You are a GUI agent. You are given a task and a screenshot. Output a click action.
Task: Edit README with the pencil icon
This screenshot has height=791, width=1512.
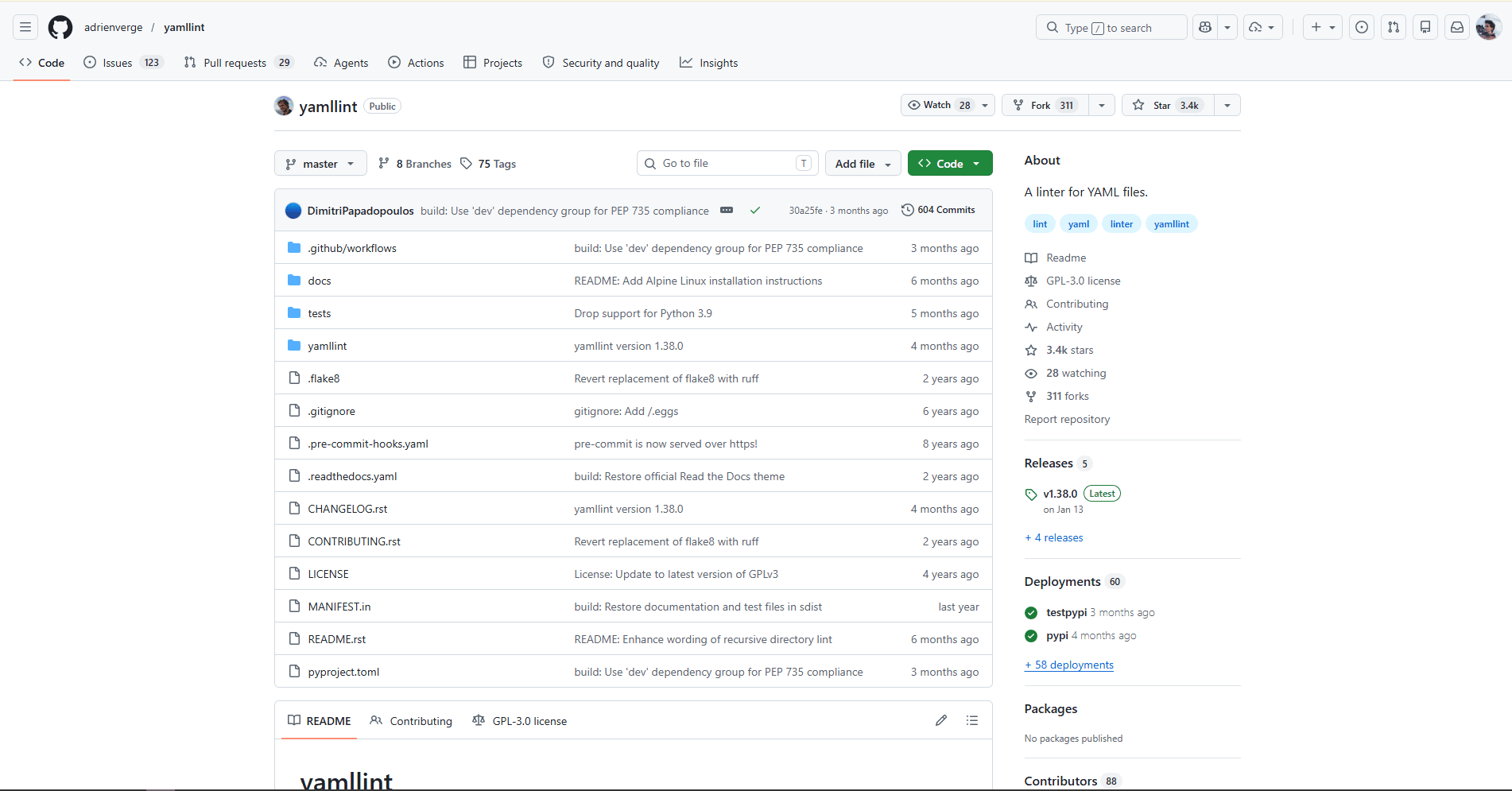pos(941,720)
